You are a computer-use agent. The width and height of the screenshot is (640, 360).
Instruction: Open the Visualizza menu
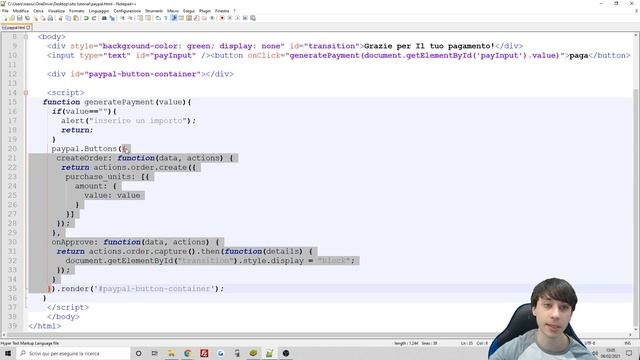tap(56, 11)
